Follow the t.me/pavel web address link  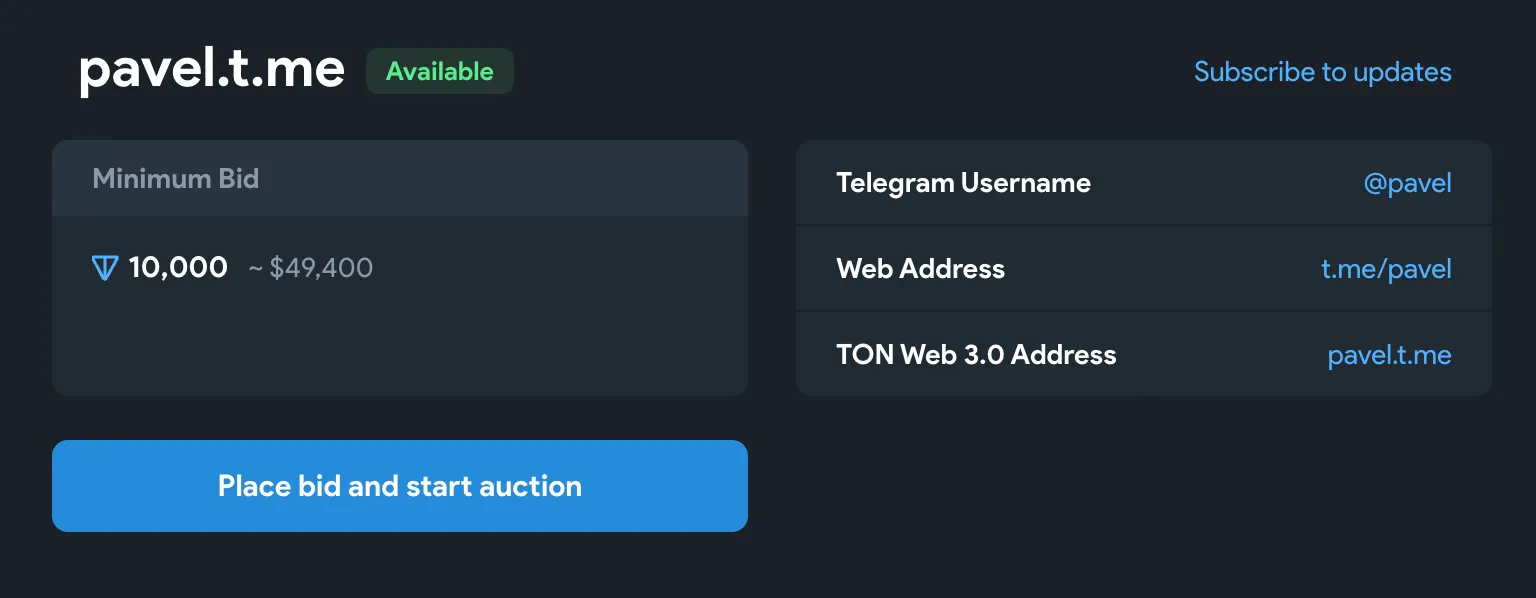(x=1386, y=269)
